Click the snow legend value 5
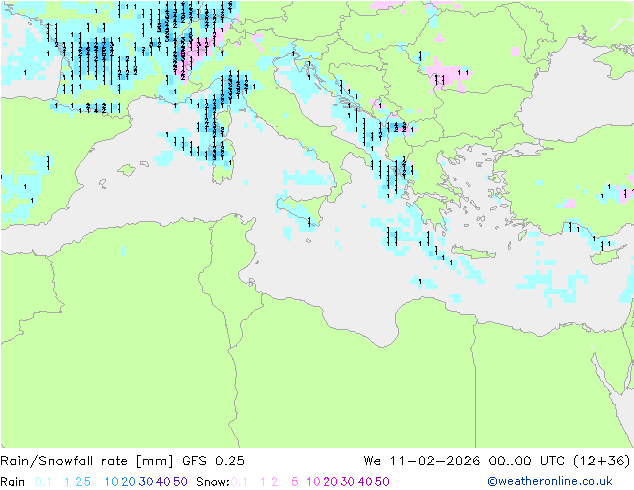634x490 pixels. (x=295, y=482)
